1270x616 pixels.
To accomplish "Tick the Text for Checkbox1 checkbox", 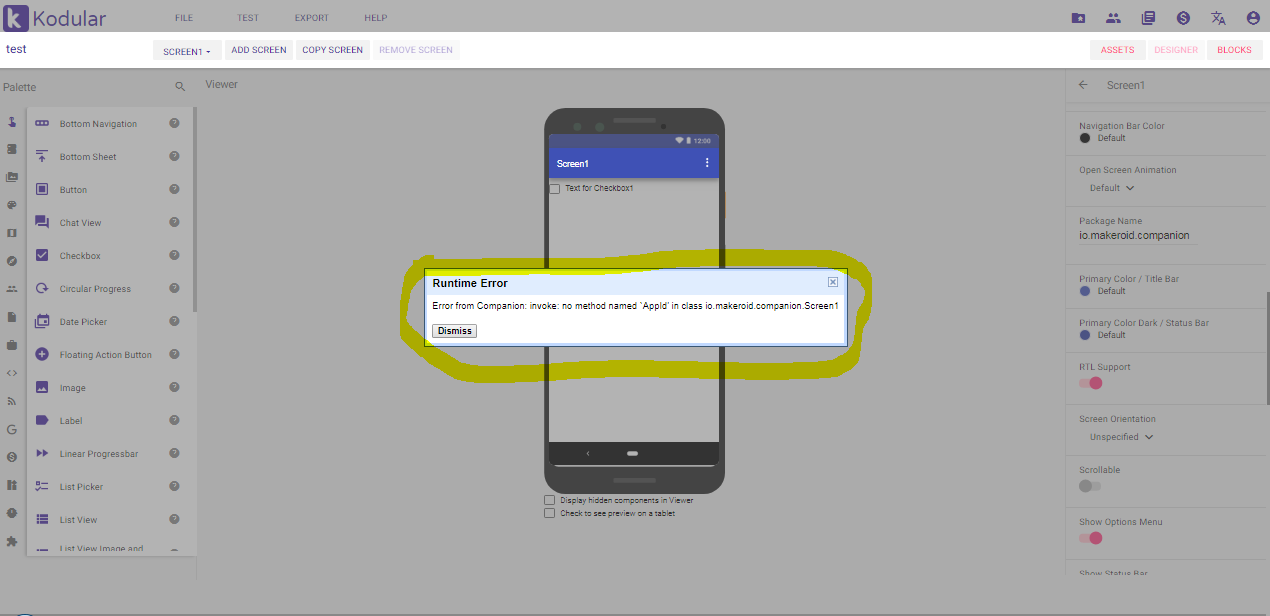I will coord(555,189).
